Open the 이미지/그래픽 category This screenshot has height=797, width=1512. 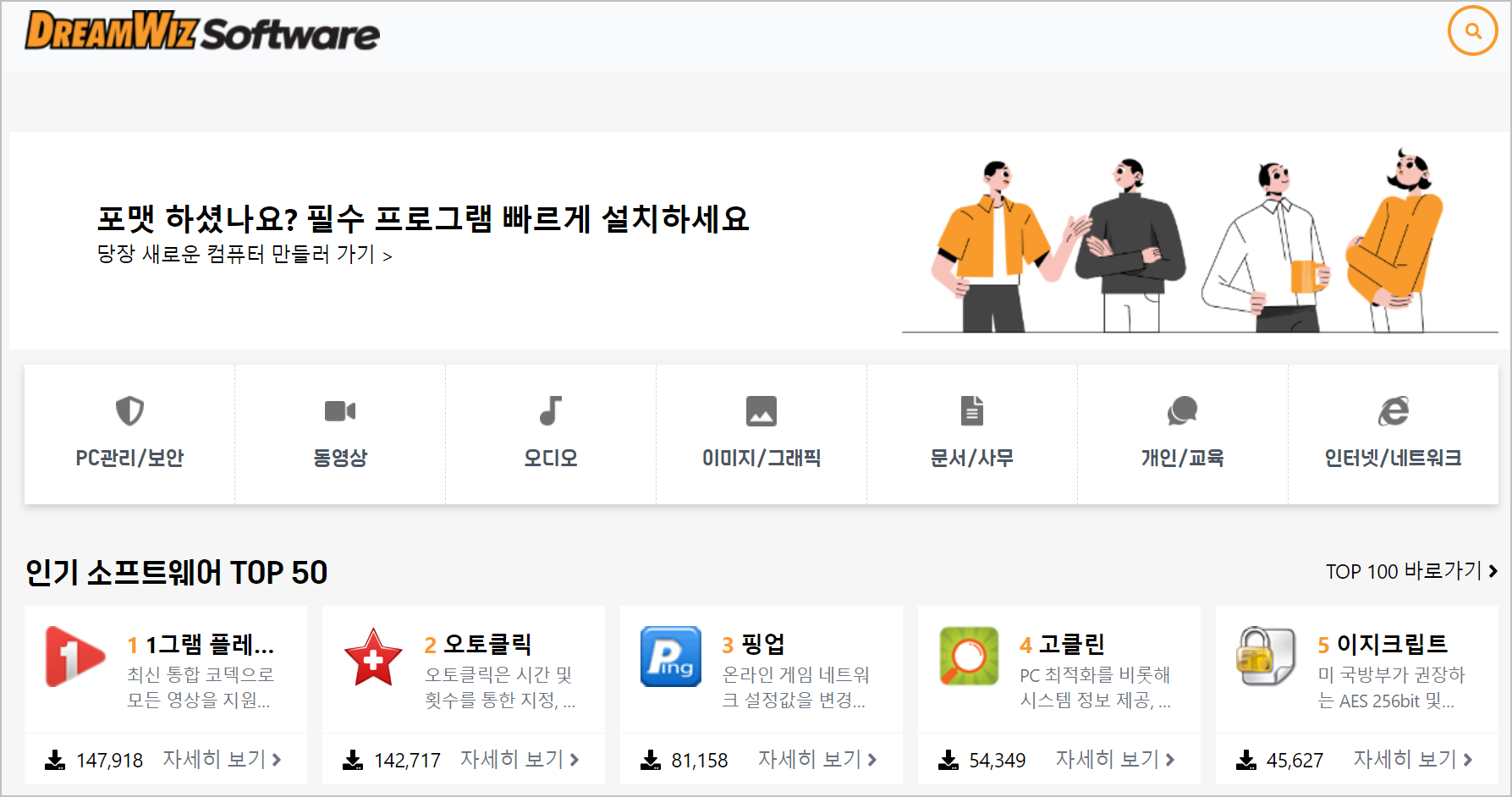point(761,435)
